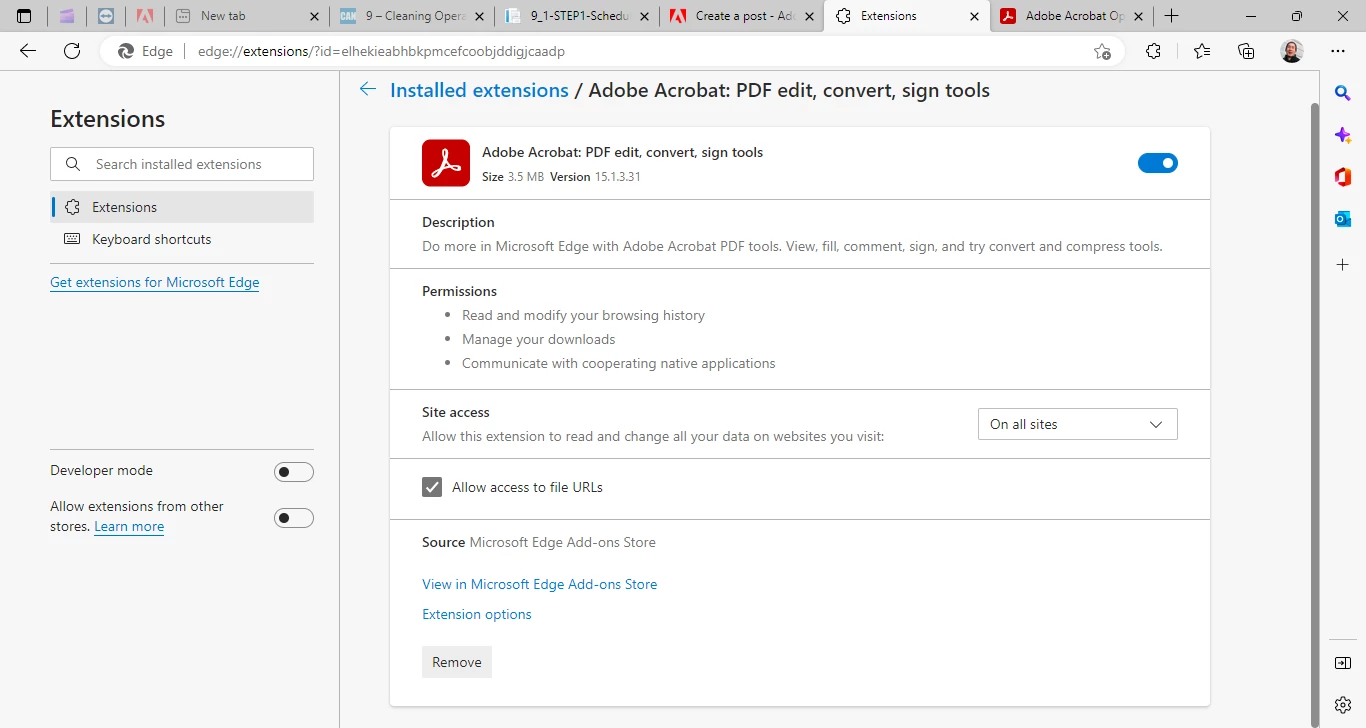Open the sidebar Copilot sparkle icon
The height and width of the screenshot is (728, 1366).
(x=1343, y=135)
